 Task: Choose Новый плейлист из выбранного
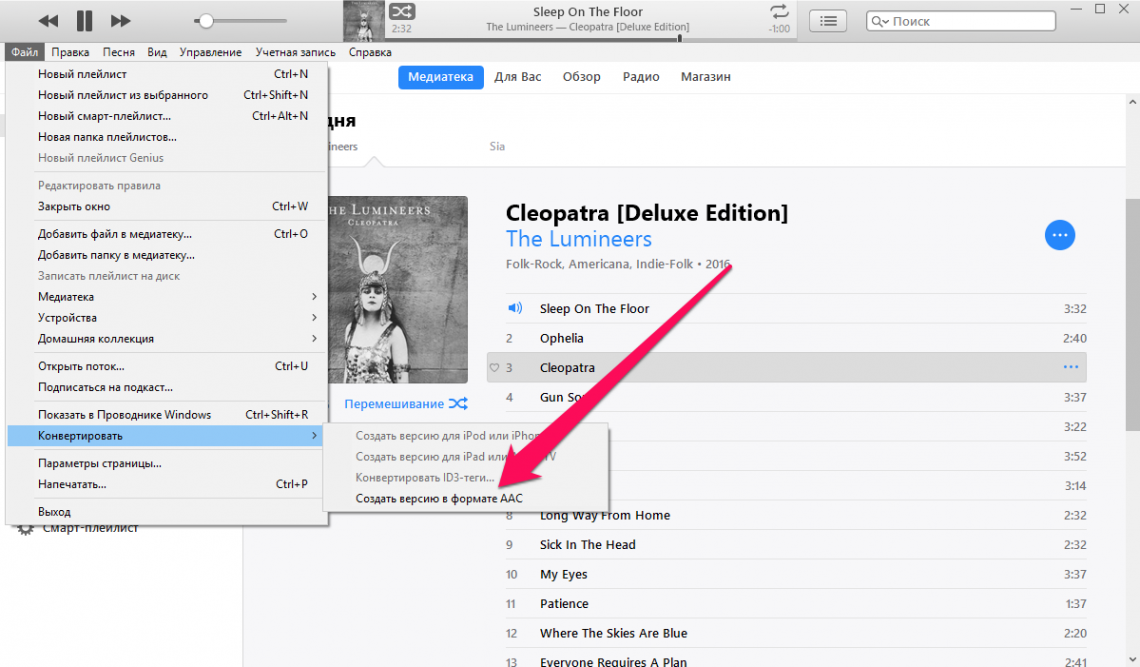pos(167,95)
